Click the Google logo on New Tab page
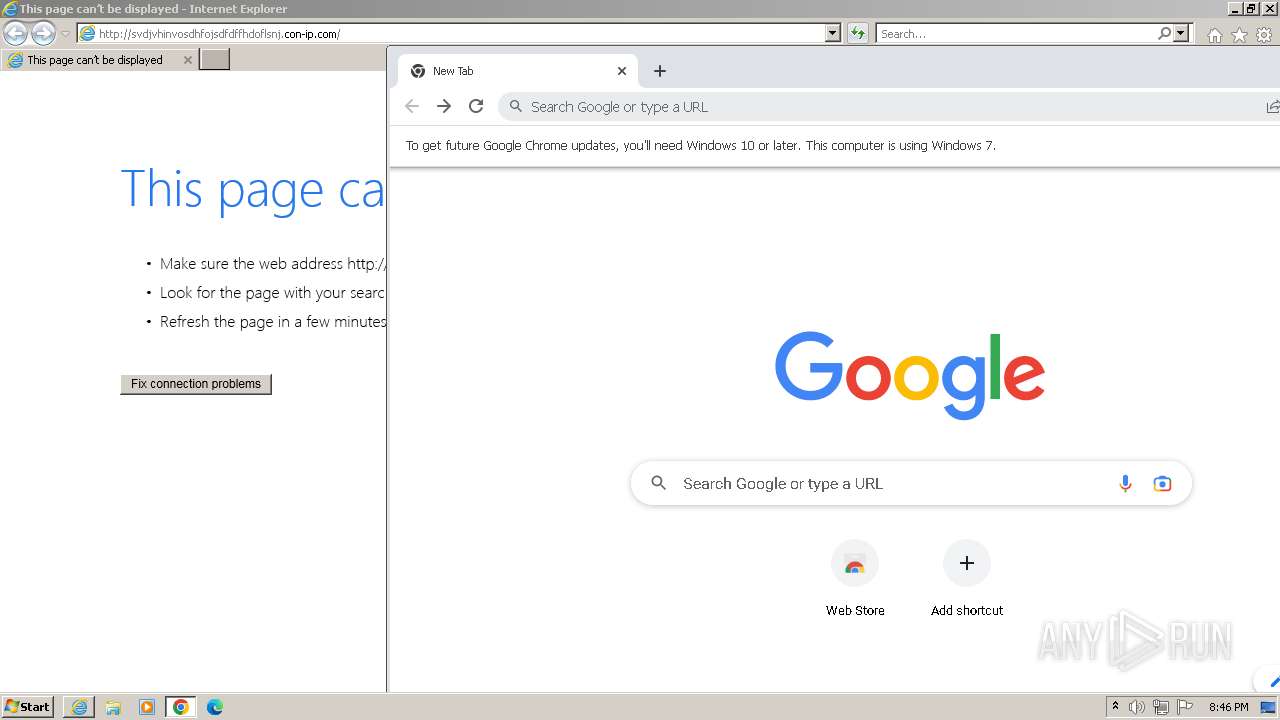The height and width of the screenshot is (720, 1280). point(910,375)
